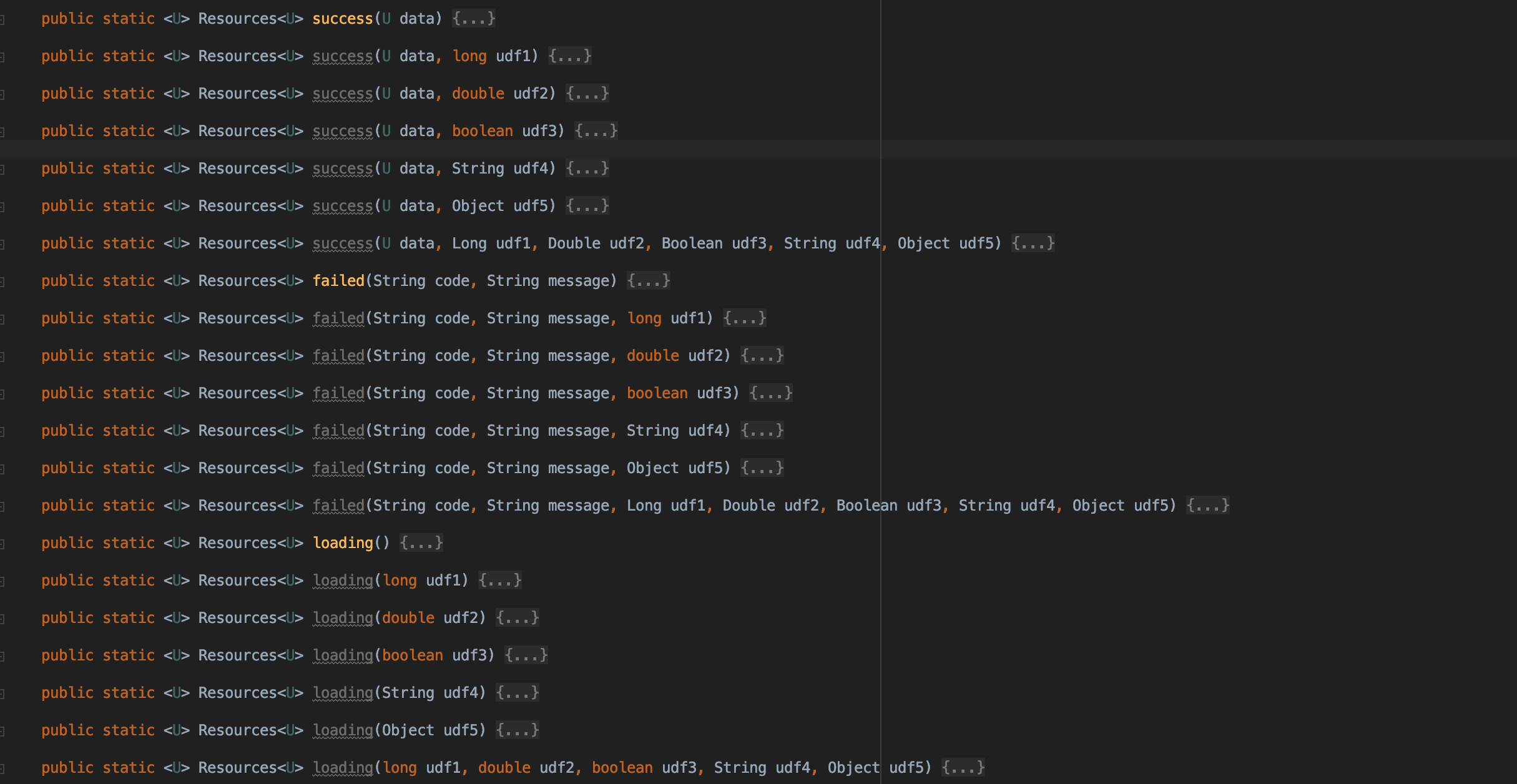Unfold {...} after loading(boolean udf3)
Viewport: 1517px width, 784px height.
pos(526,655)
